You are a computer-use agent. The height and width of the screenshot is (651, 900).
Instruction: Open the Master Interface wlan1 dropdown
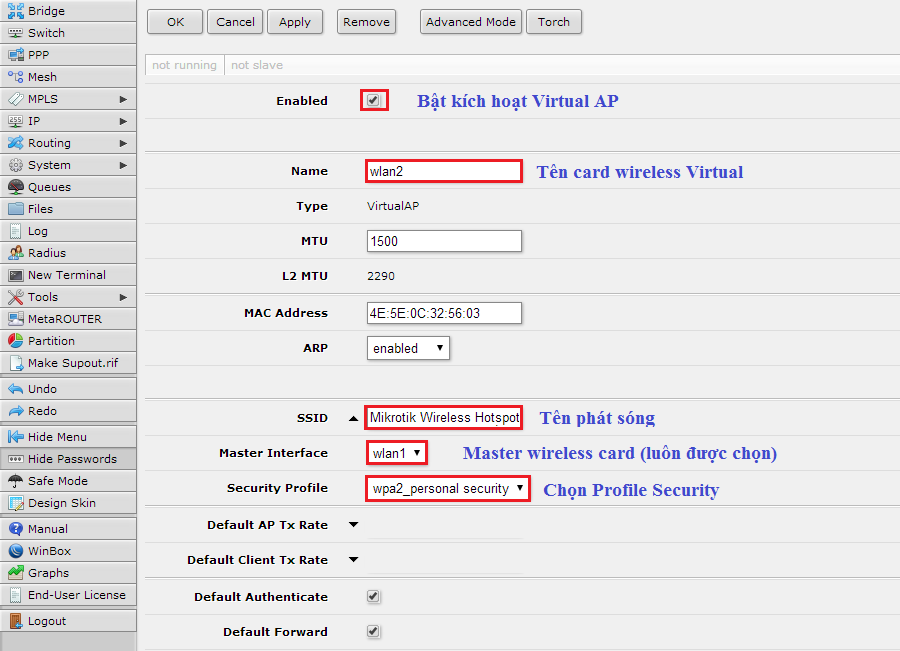point(397,453)
